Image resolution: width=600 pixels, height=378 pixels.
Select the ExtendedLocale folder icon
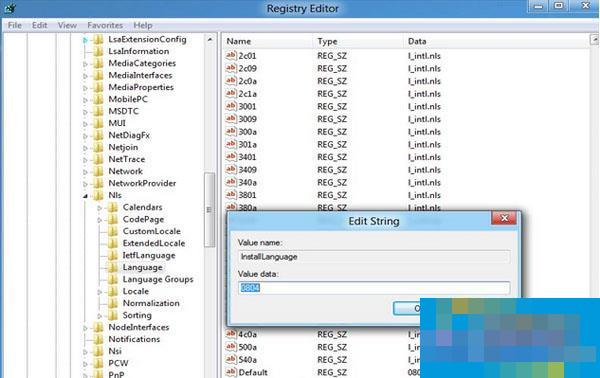pos(113,243)
